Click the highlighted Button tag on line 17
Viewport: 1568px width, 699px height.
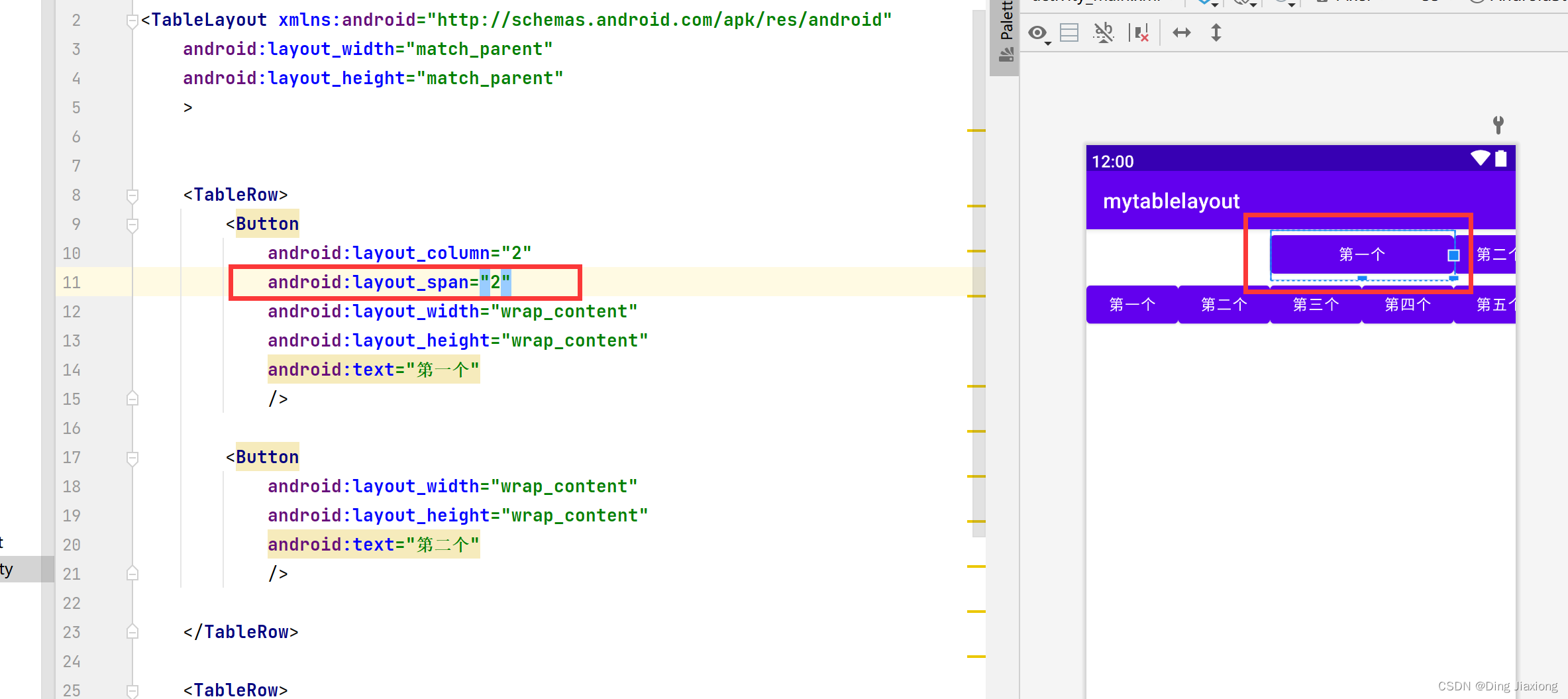(x=267, y=457)
